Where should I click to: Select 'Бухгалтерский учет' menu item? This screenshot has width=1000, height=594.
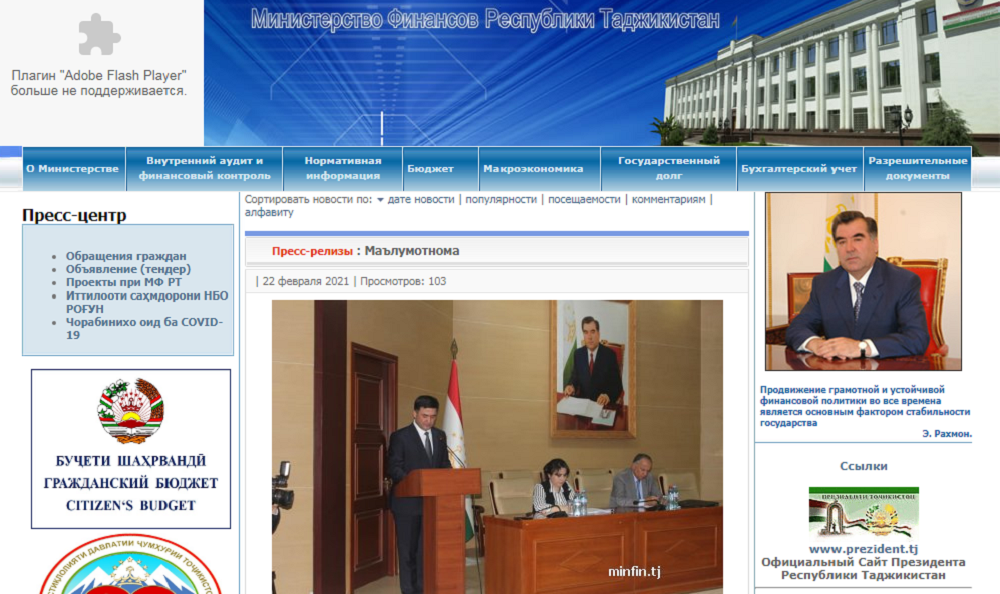coord(799,169)
